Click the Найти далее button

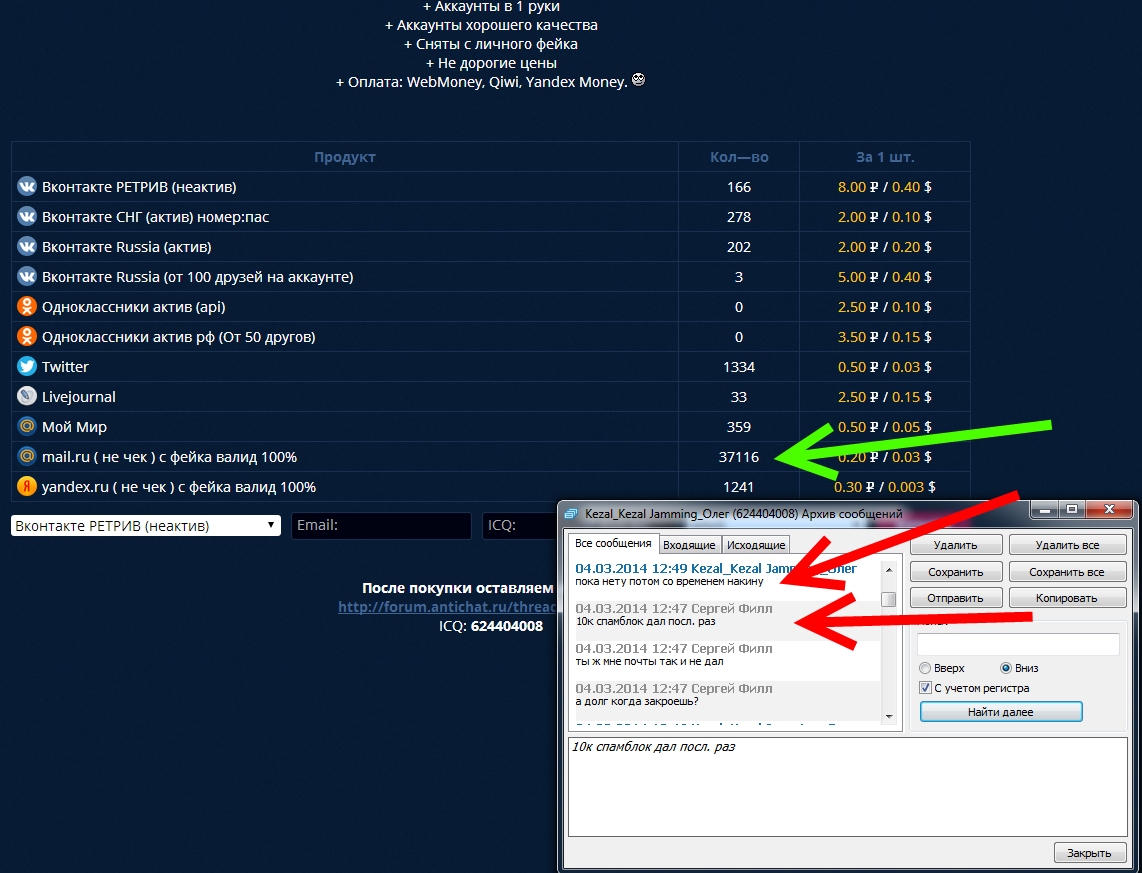tap(1001, 711)
